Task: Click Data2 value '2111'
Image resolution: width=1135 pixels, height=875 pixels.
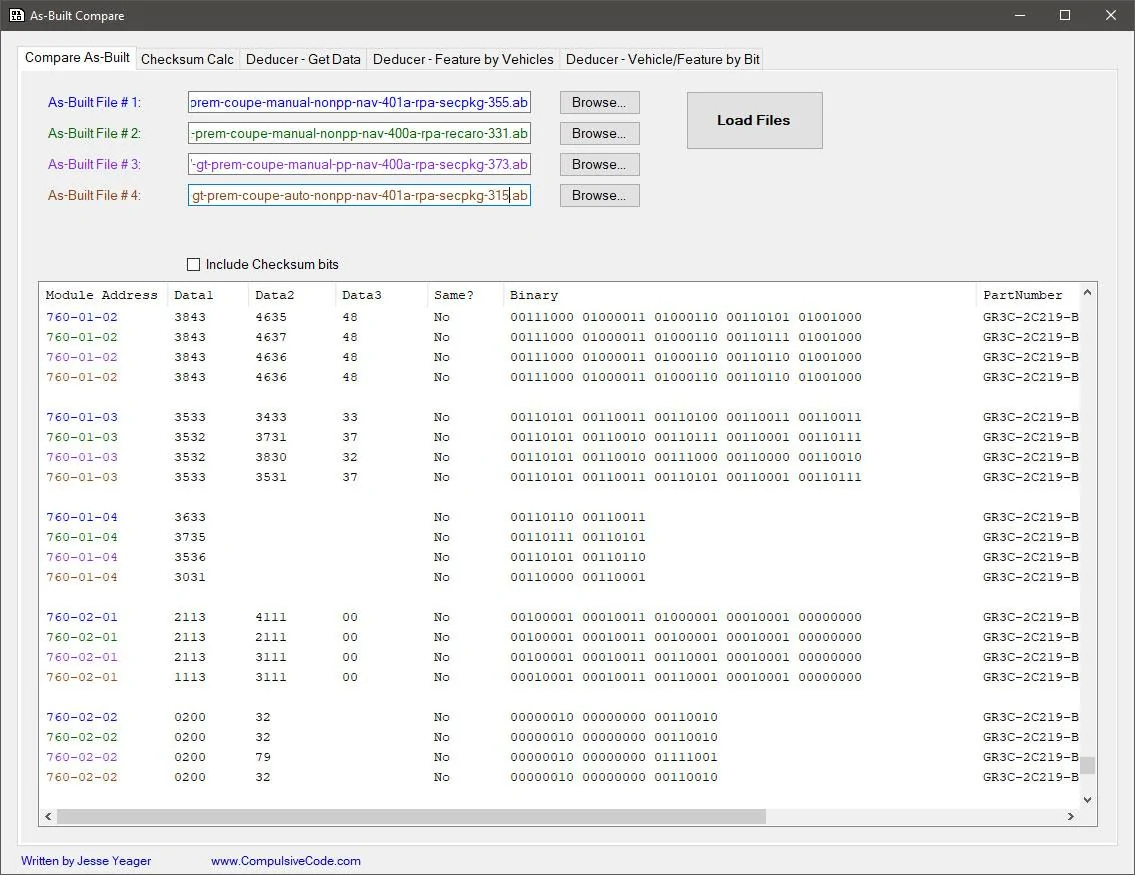Action: coord(271,638)
